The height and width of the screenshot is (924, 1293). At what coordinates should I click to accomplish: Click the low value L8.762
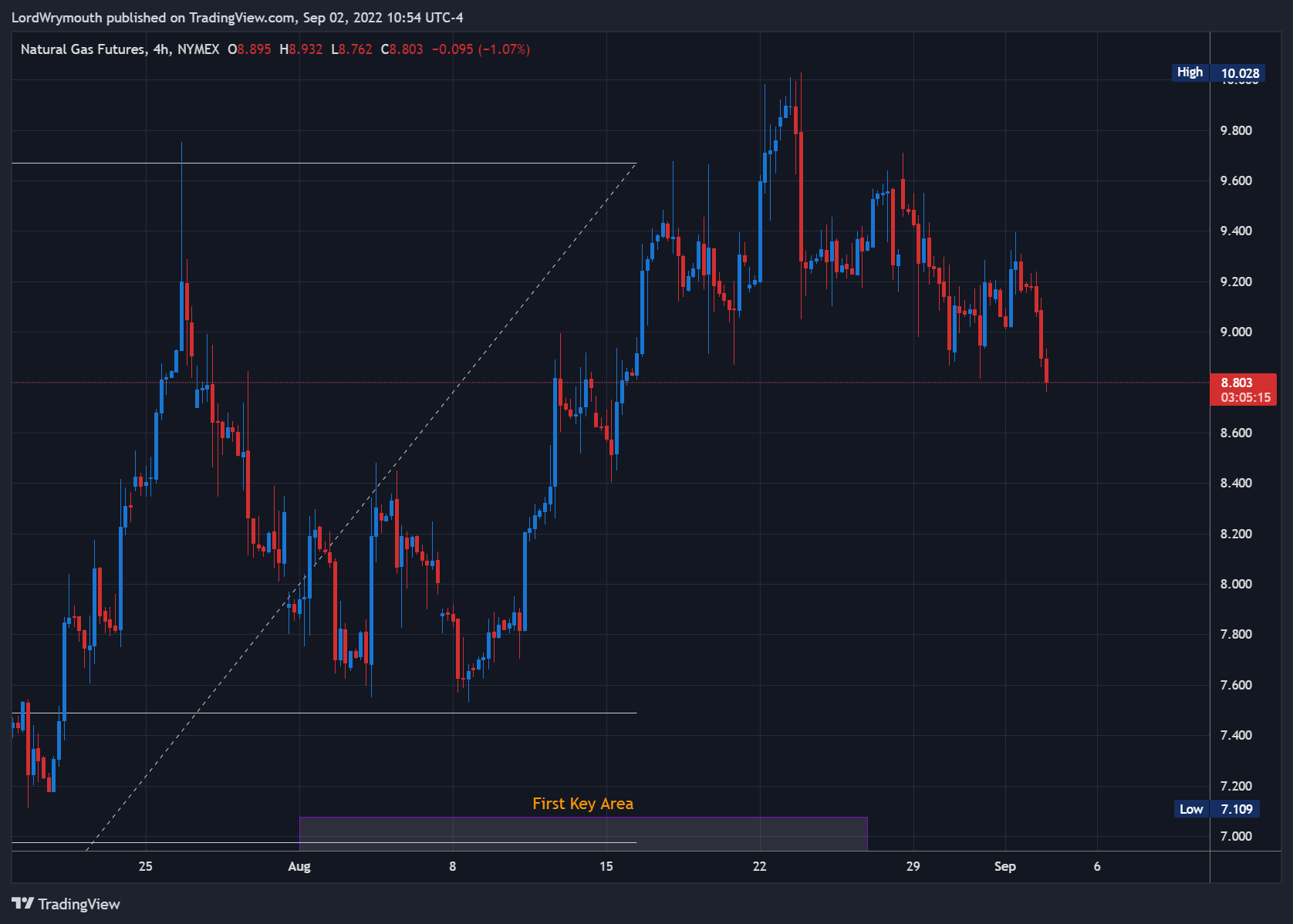(x=352, y=49)
